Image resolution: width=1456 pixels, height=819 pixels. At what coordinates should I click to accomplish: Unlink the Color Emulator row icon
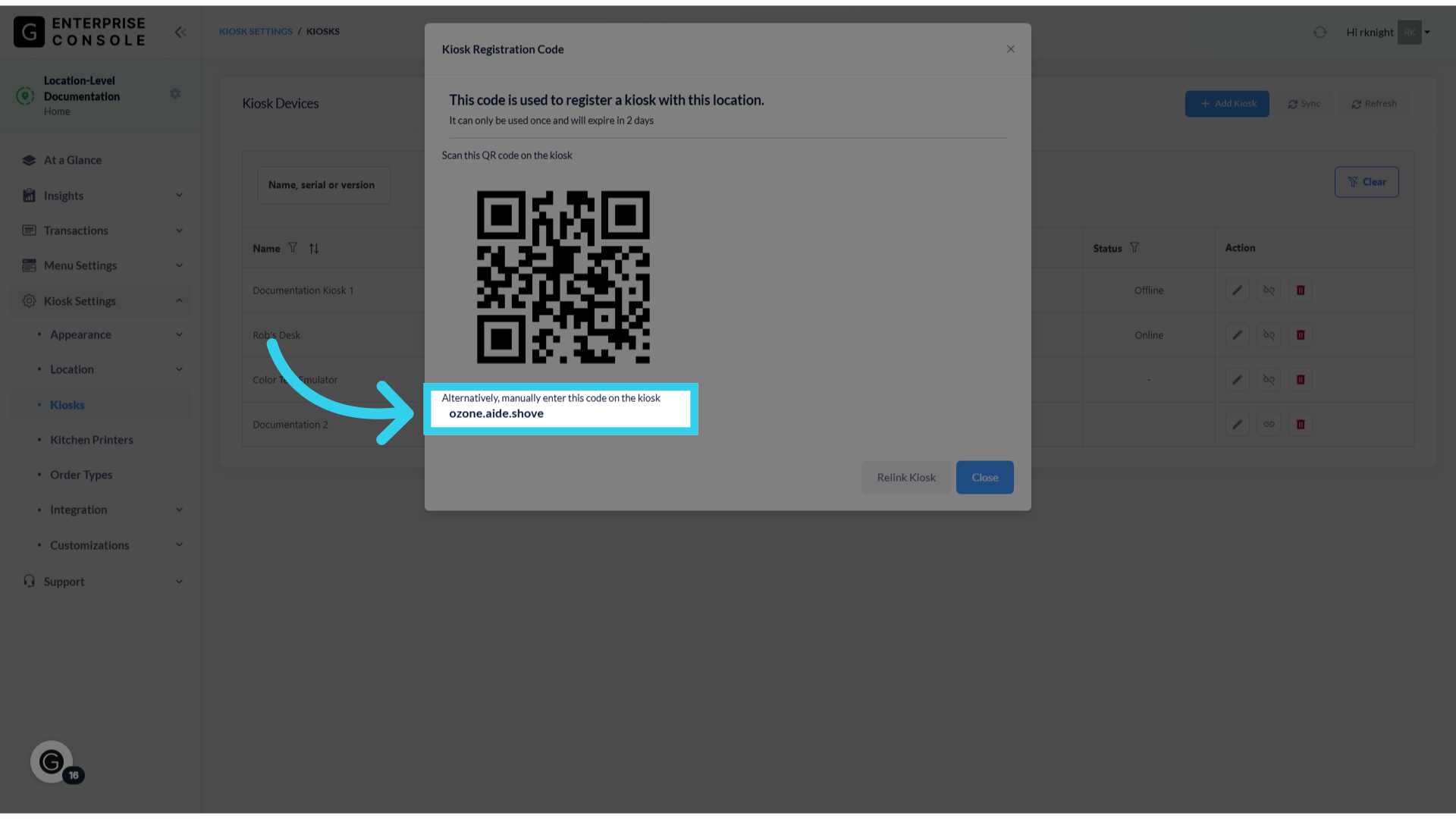pyautogui.click(x=1269, y=380)
